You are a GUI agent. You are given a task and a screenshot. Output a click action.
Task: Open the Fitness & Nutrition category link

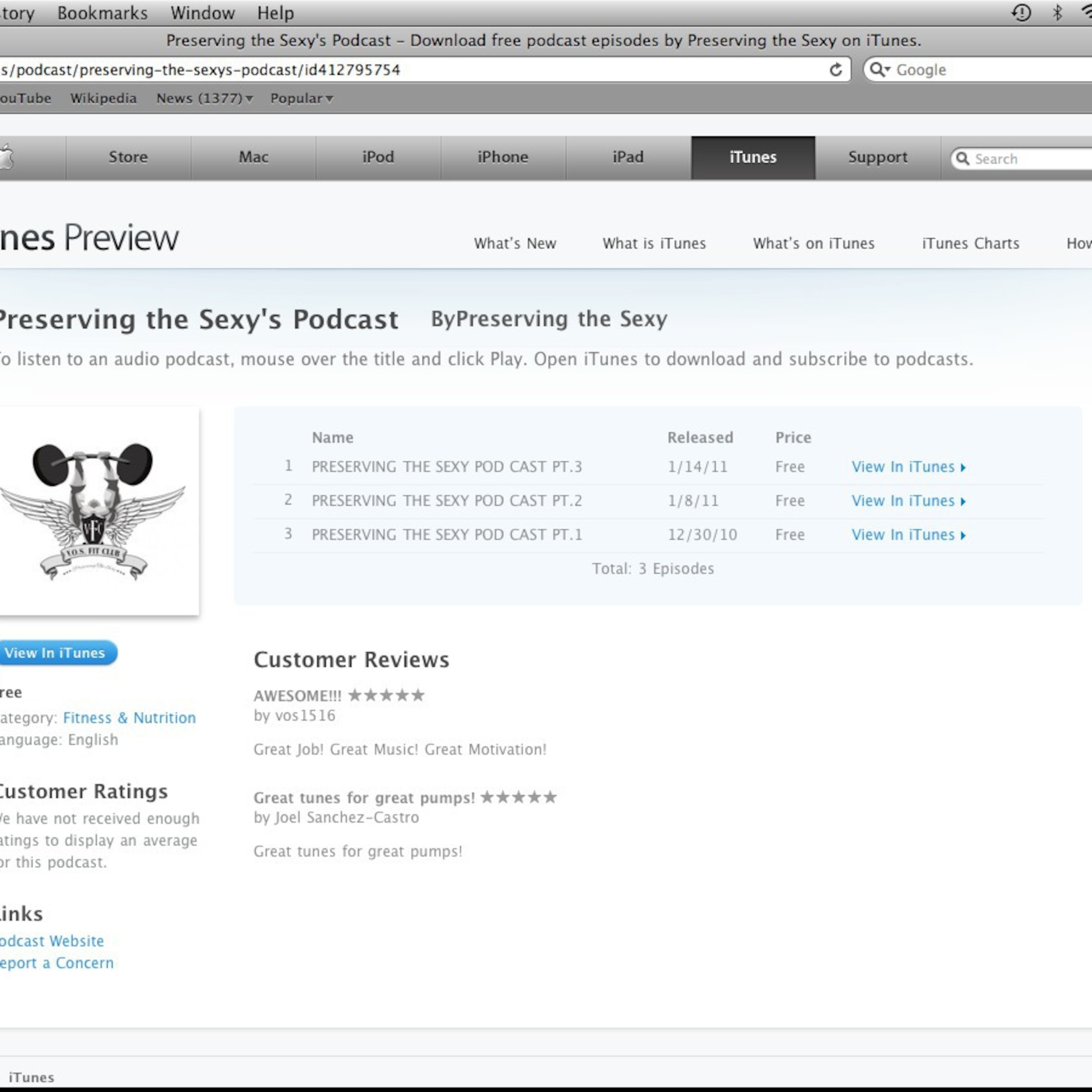[x=130, y=718]
